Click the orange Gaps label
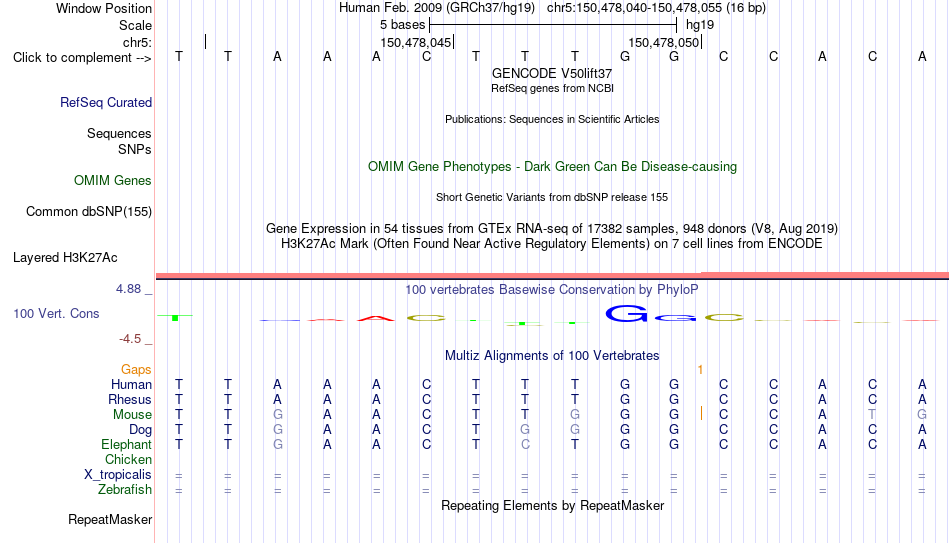The image size is (950, 543). tap(136, 370)
